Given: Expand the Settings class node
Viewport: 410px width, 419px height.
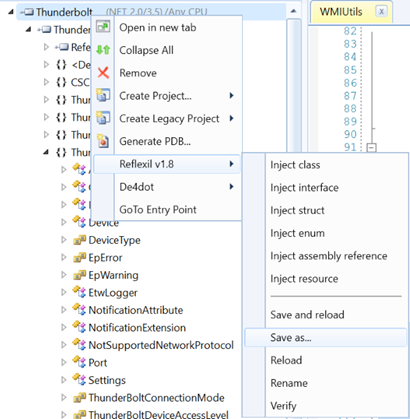Looking at the screenshot, I should coord(64,380).
